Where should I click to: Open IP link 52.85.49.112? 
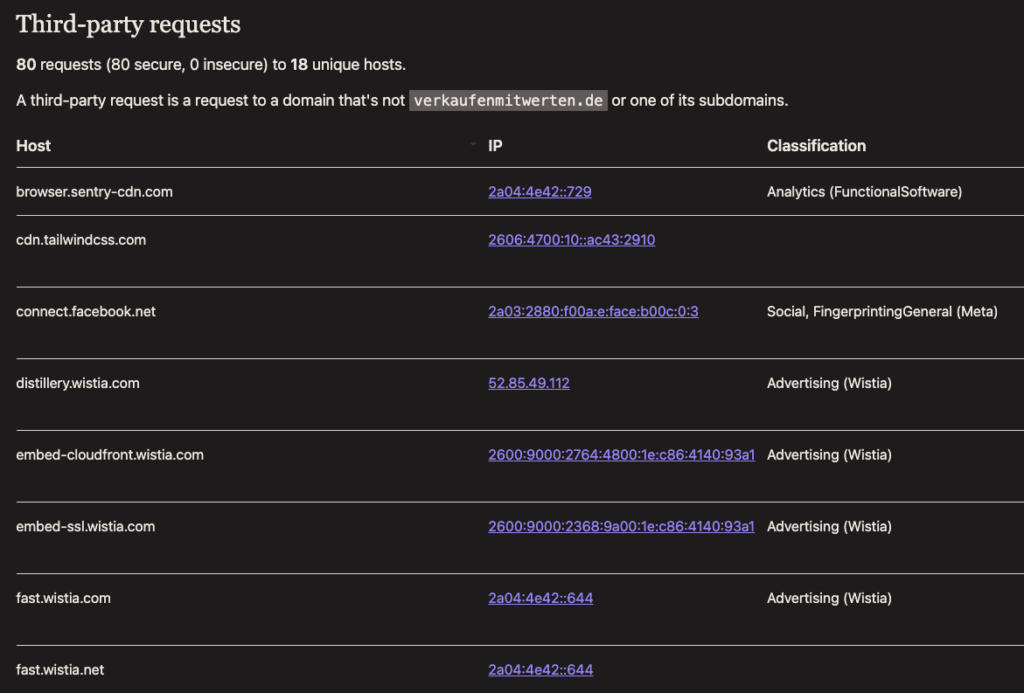pyautogui.click(x=528, y=383)
